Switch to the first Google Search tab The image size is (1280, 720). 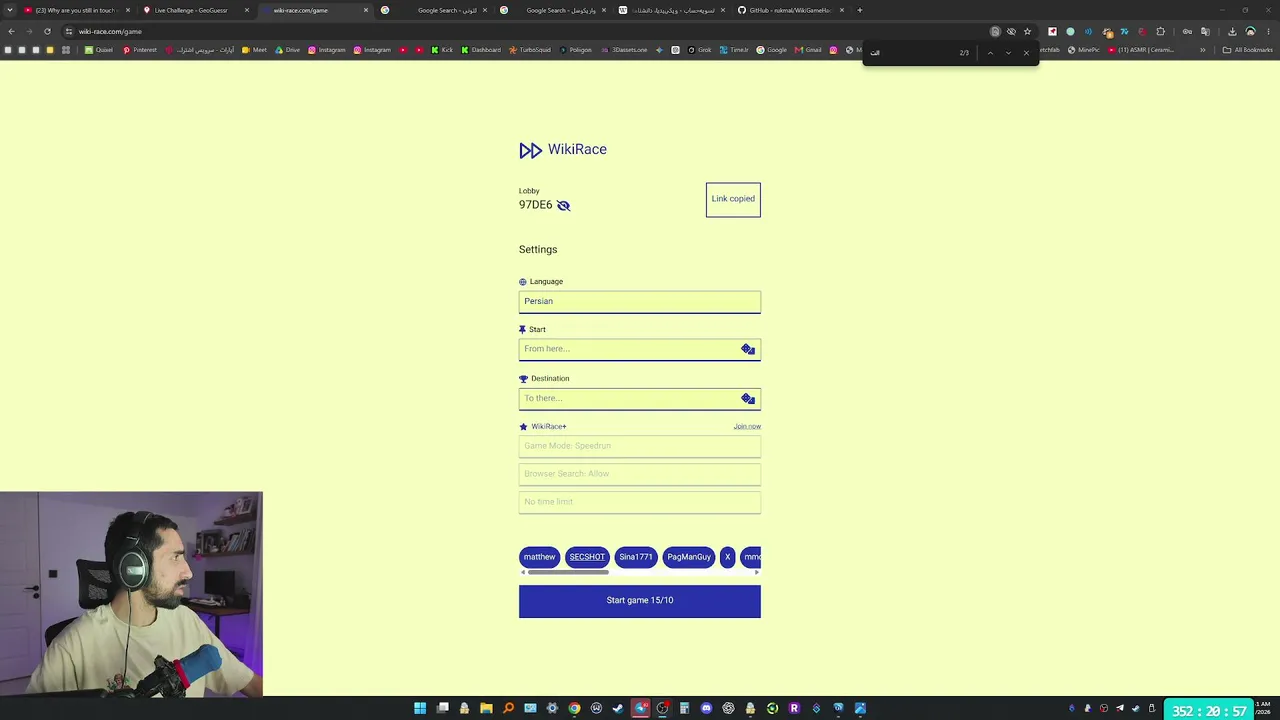[436, 10]
